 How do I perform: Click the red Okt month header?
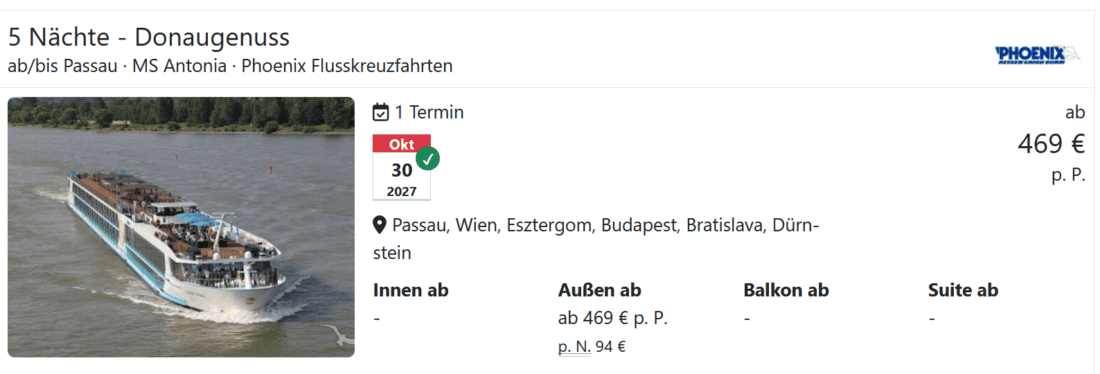402,144
